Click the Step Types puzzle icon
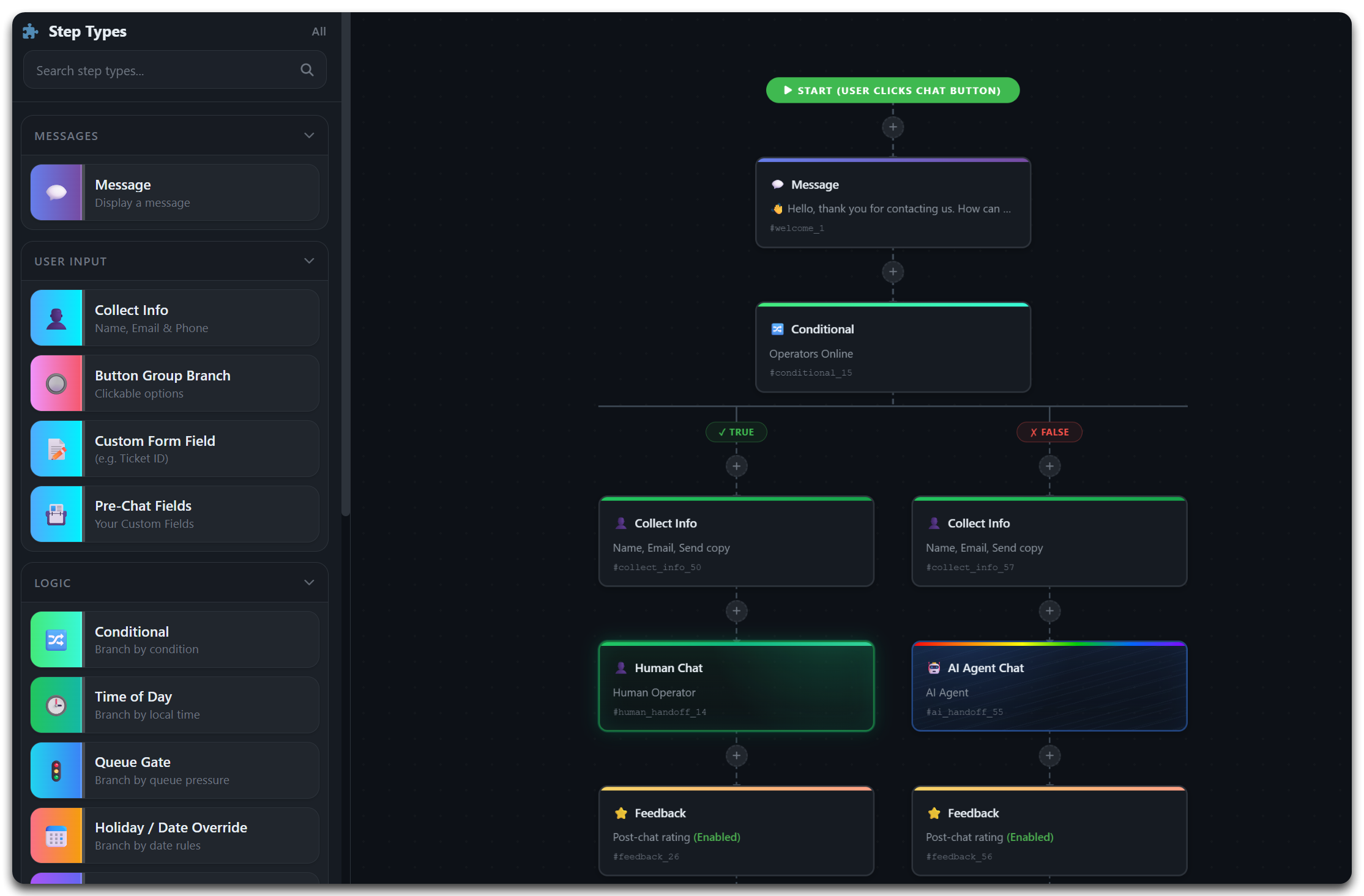Screen dimensions: 1364x896 (x=29, y=31)
